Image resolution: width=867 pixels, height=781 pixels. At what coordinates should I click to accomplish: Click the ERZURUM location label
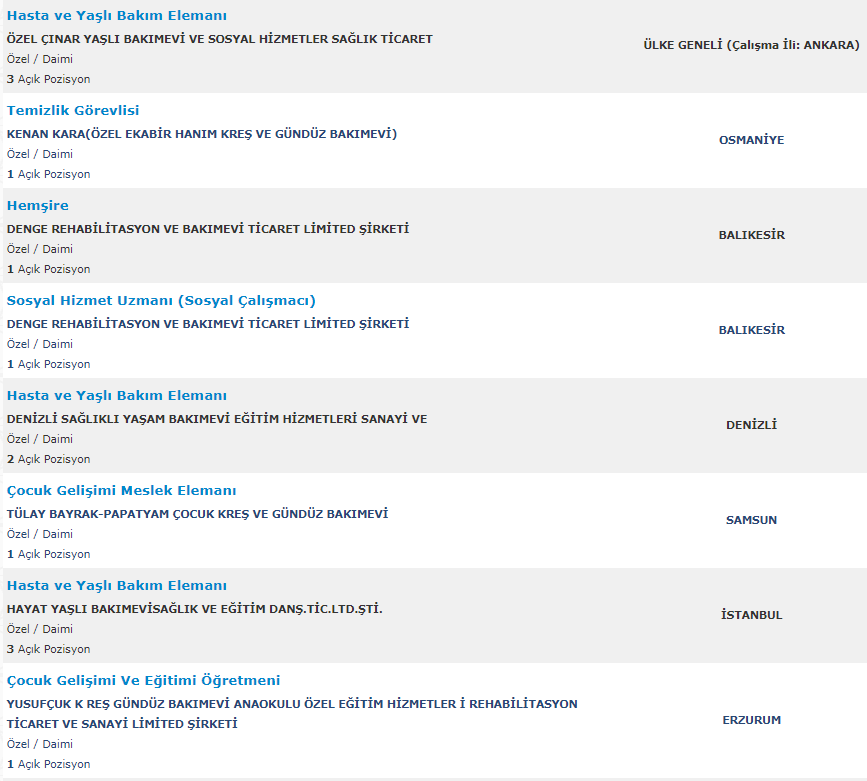click(x=751, y=720)
